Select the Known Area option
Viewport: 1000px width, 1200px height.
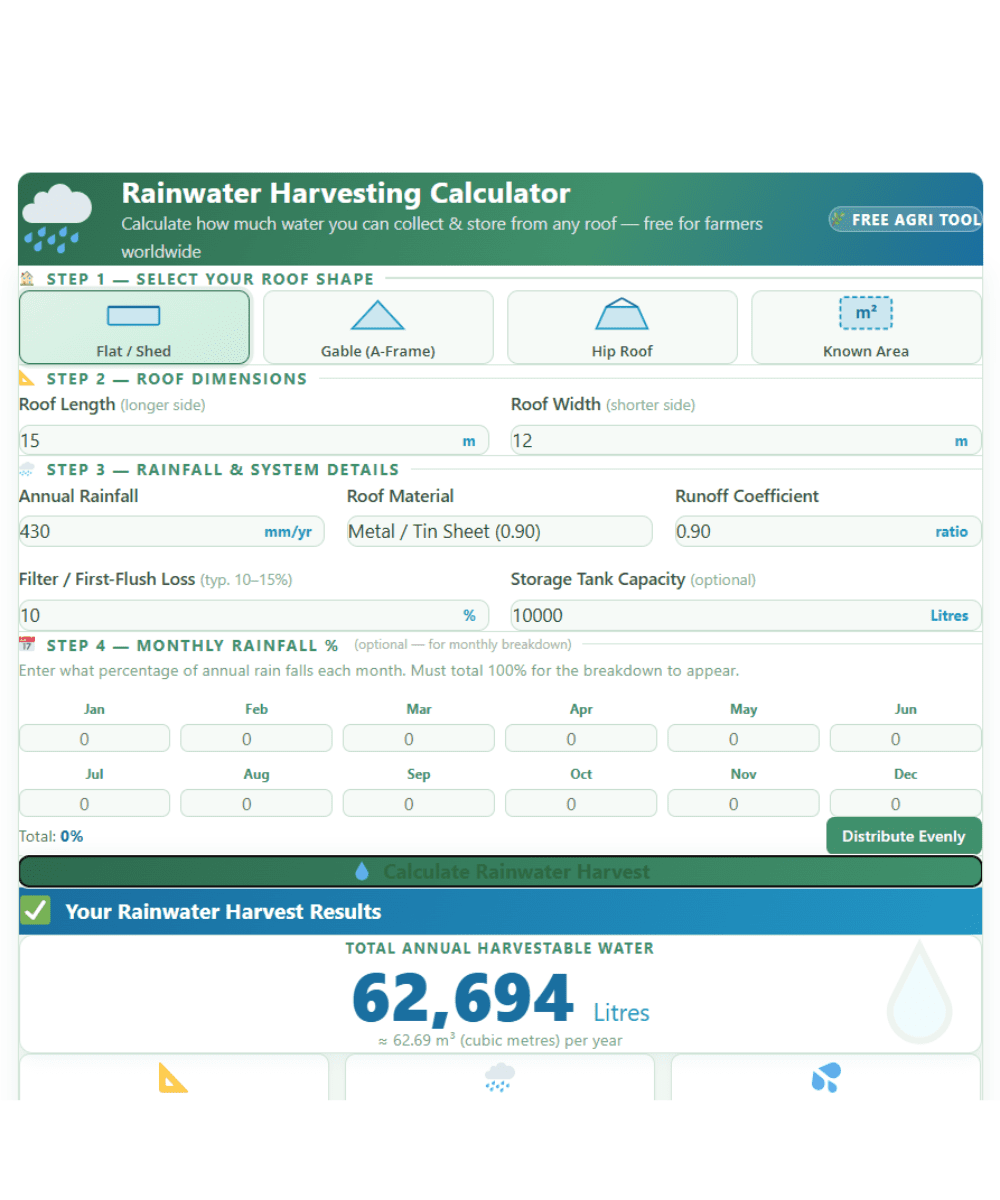[x=866, y=327]
